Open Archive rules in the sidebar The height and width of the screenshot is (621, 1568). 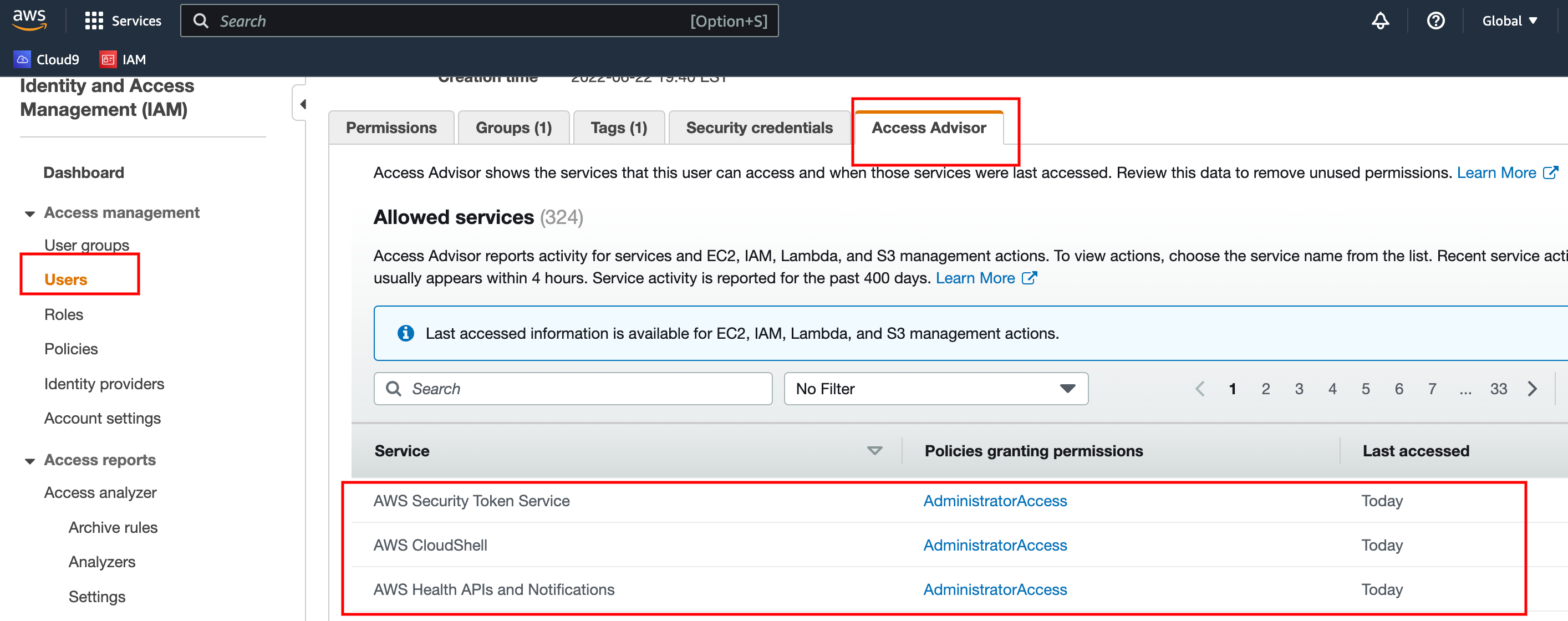(x=113, y=527)
